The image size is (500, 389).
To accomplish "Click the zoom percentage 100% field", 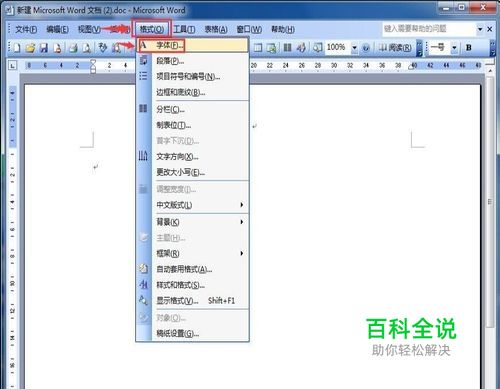I will 337,47.
